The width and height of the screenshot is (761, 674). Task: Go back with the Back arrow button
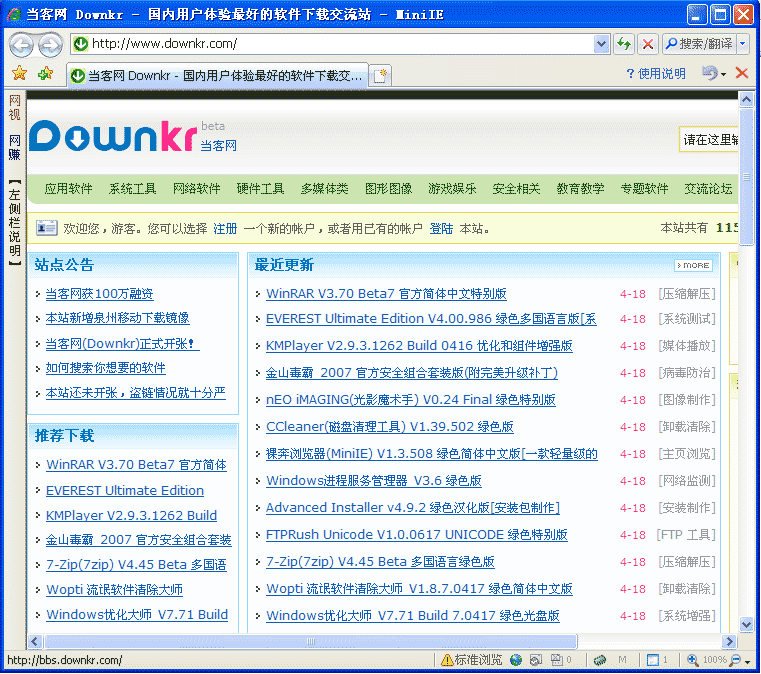tap(21, 45)
